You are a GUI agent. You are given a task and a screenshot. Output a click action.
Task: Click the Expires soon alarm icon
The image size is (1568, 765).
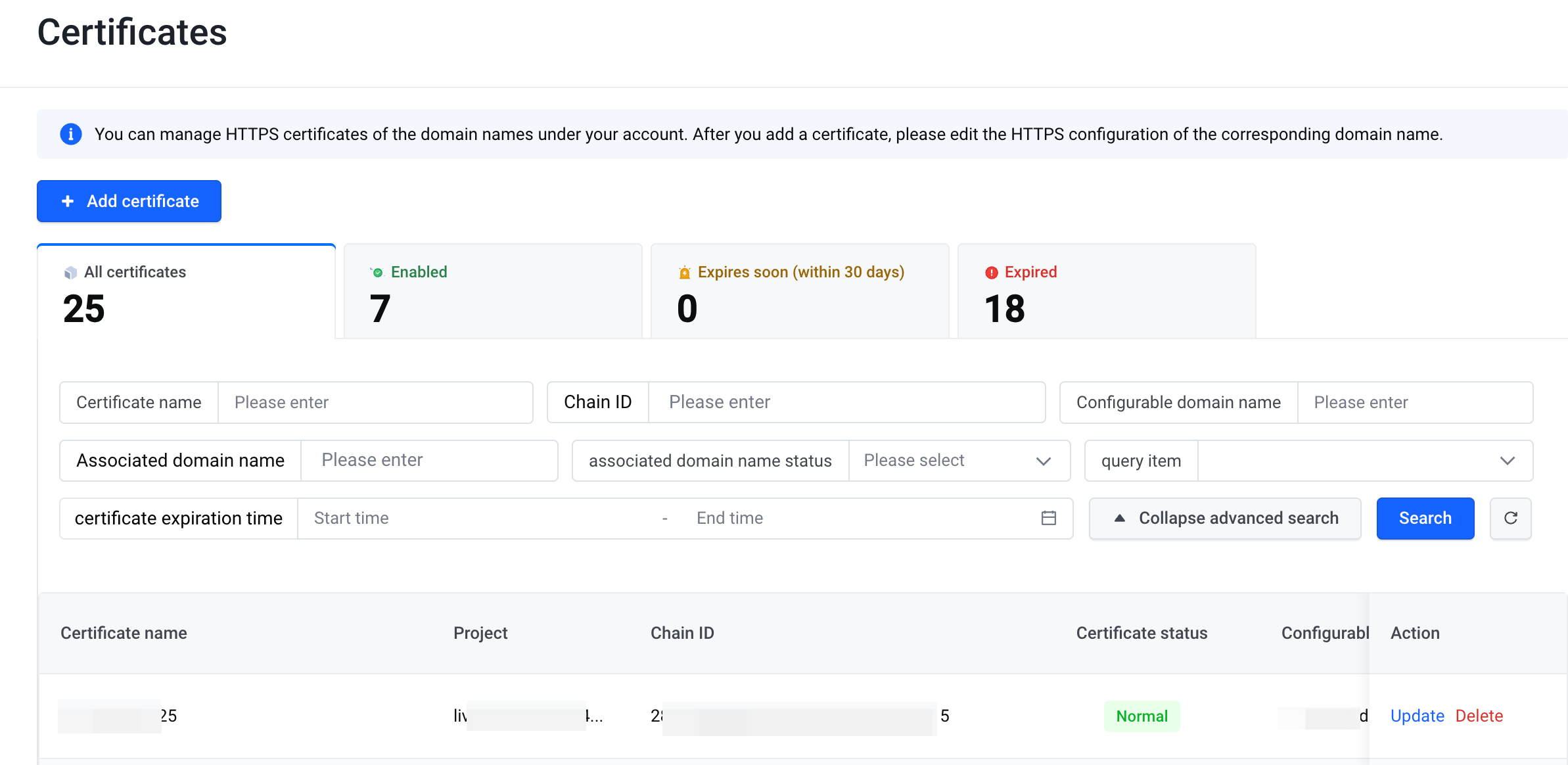(684, 272)
